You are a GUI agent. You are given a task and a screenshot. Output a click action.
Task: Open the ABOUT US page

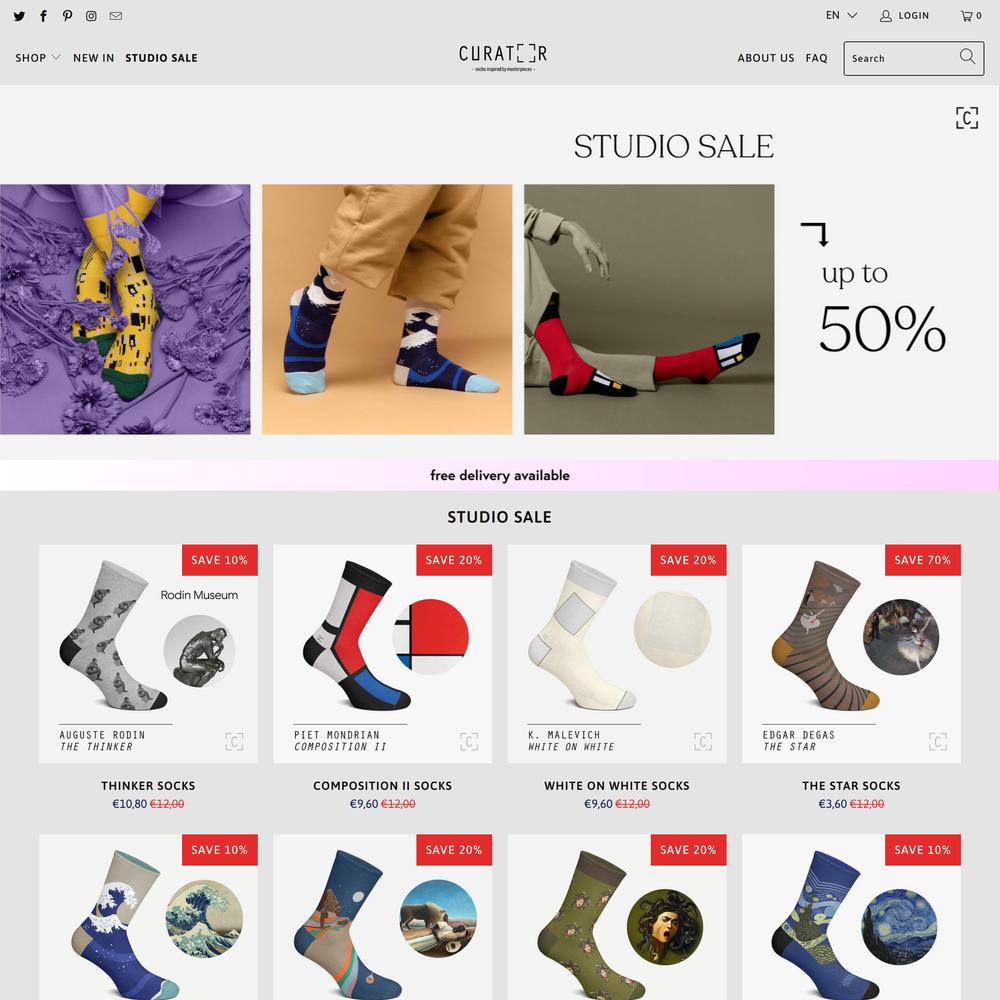(x=765, y=58)
